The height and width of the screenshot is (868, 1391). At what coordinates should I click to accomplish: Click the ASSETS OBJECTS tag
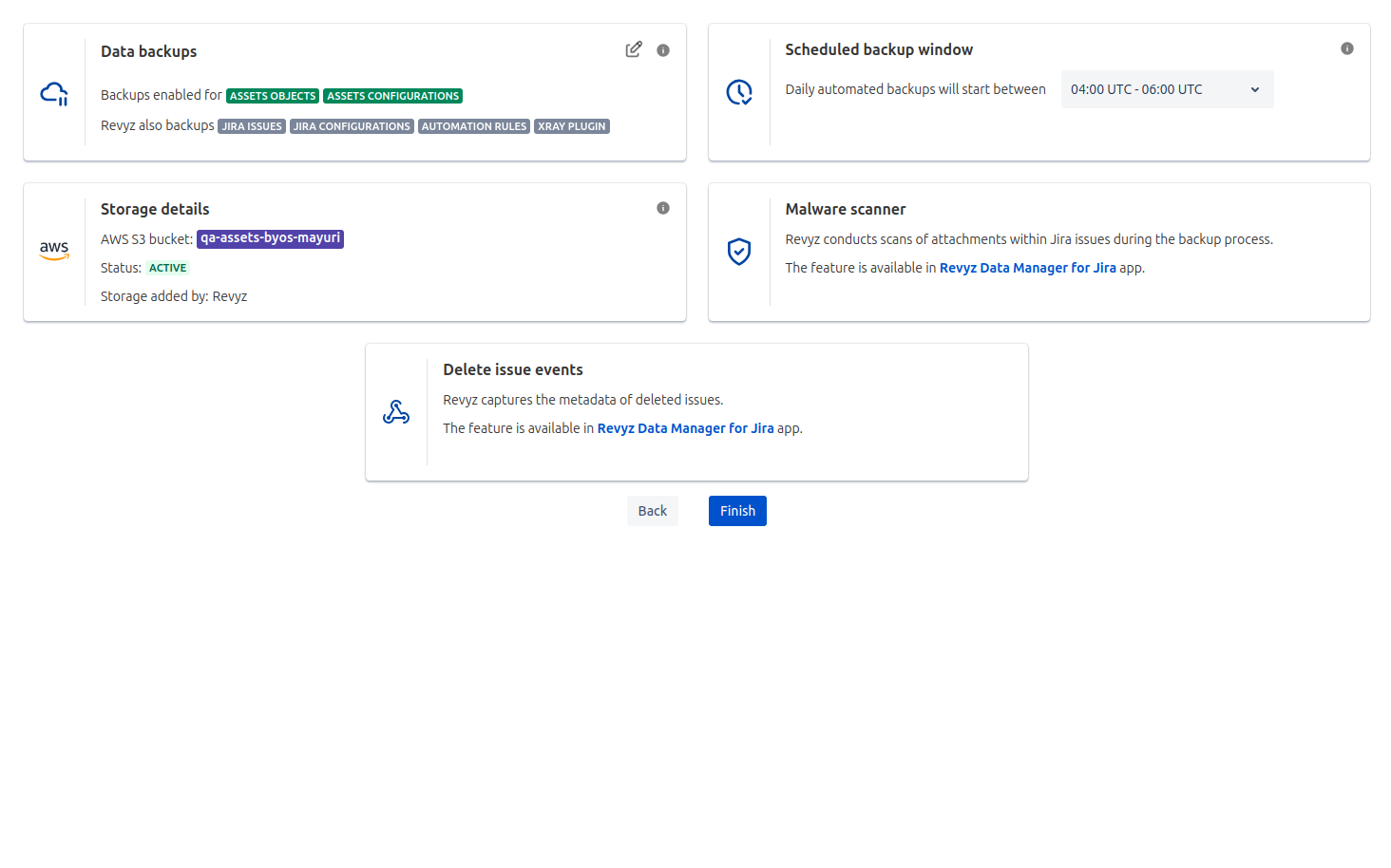tap(273, 96)
